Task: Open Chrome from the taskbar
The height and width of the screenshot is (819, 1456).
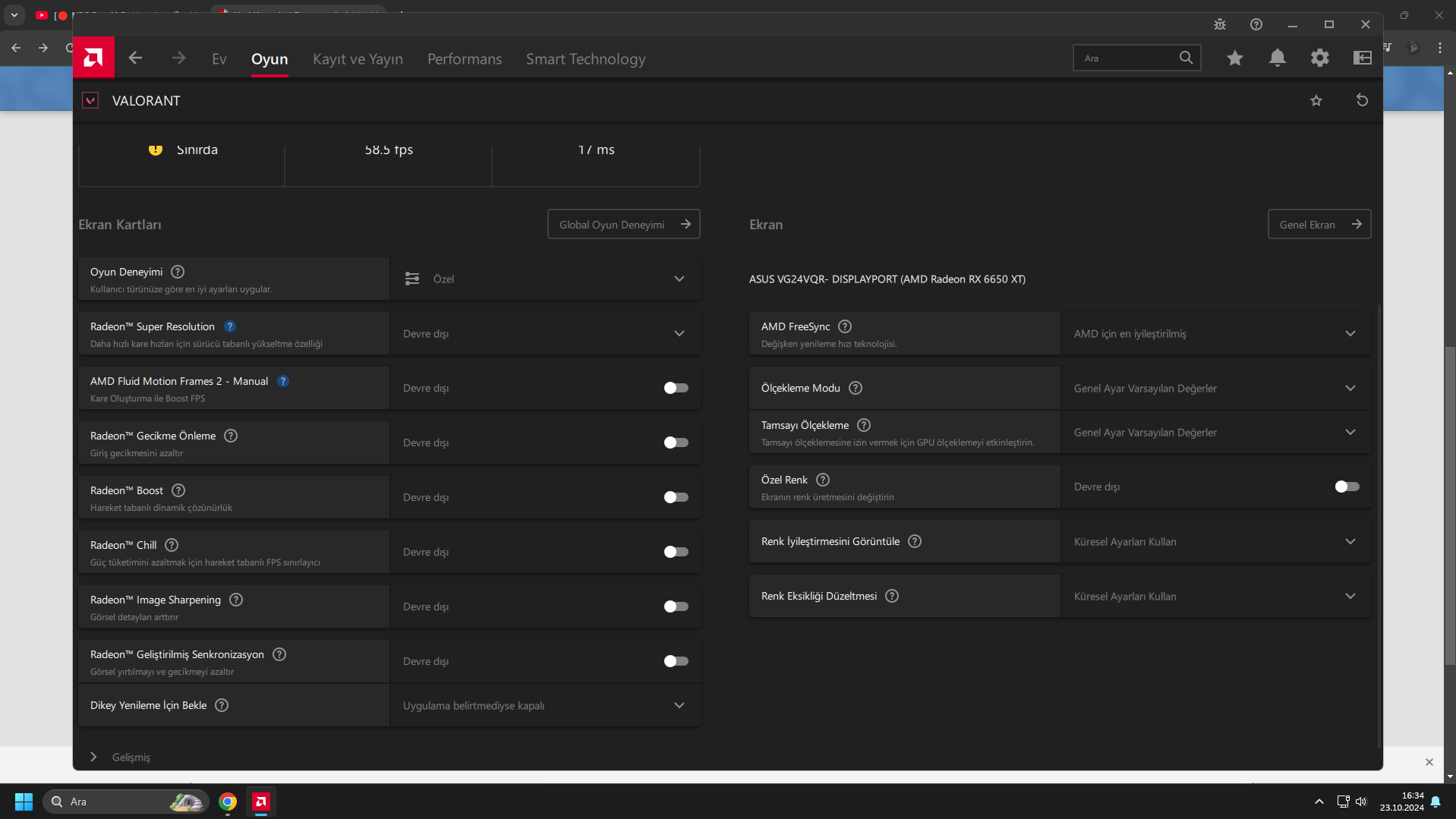Action: coord(228,802)
